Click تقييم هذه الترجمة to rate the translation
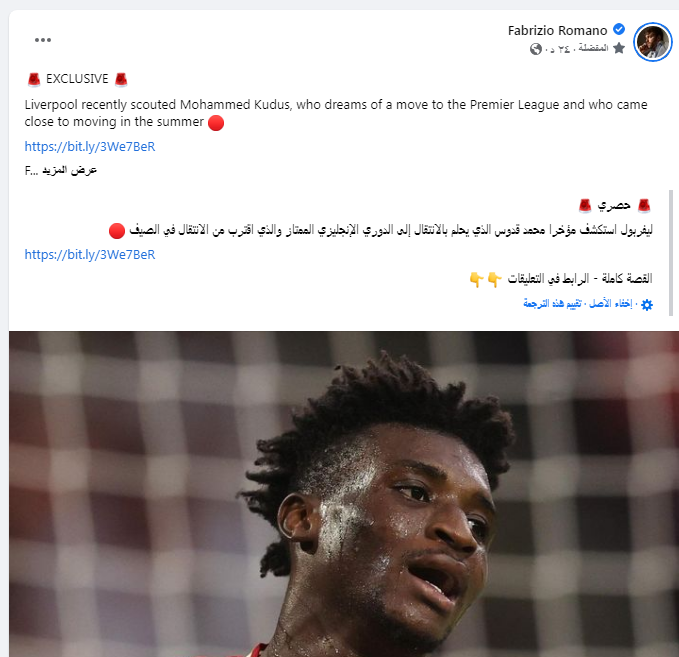Viewport: 679px width, 657px height. point(552,304)
